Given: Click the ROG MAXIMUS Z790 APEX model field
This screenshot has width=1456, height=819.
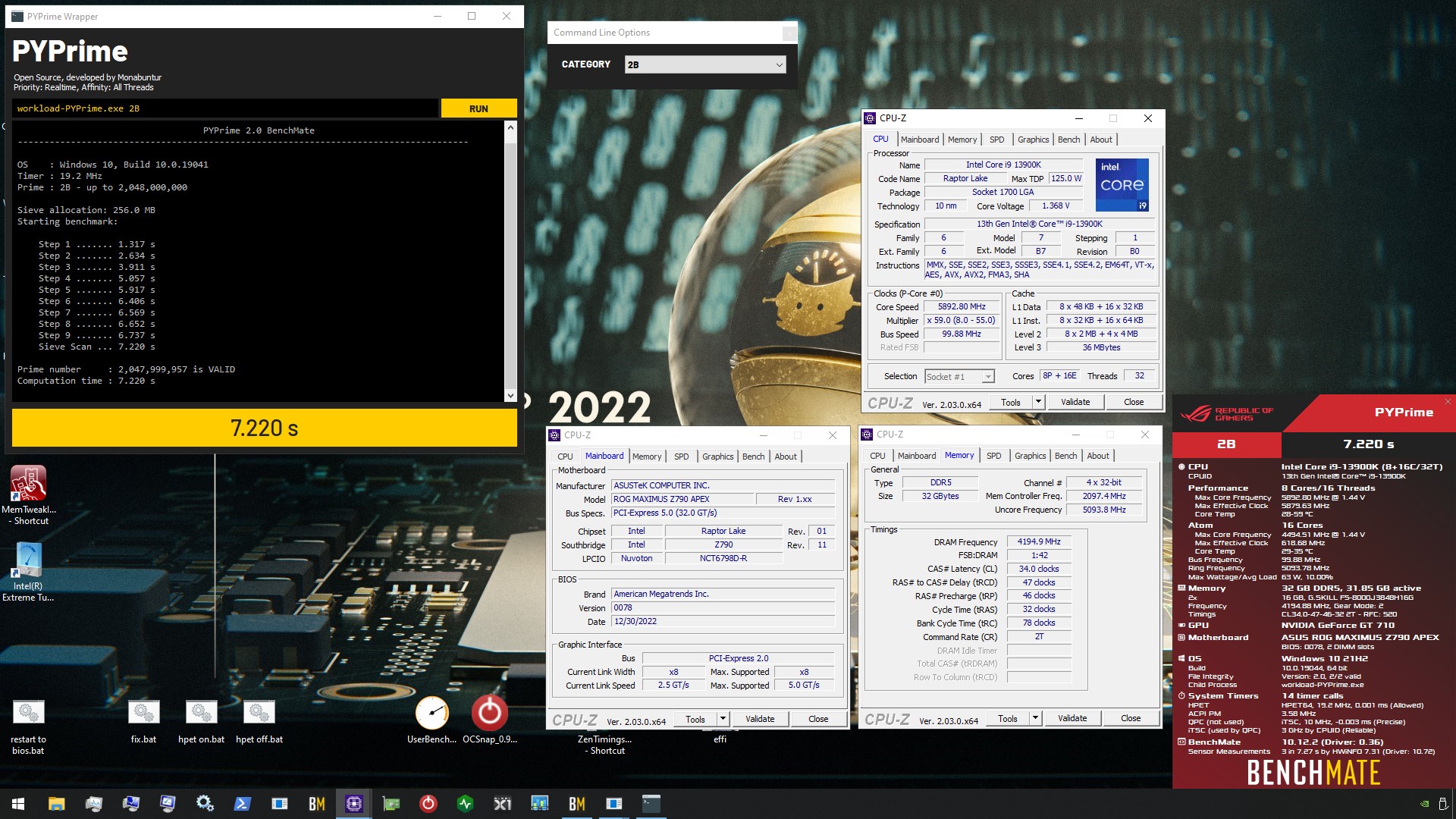Looking at the screenshot, I should (x=682, y=499).
